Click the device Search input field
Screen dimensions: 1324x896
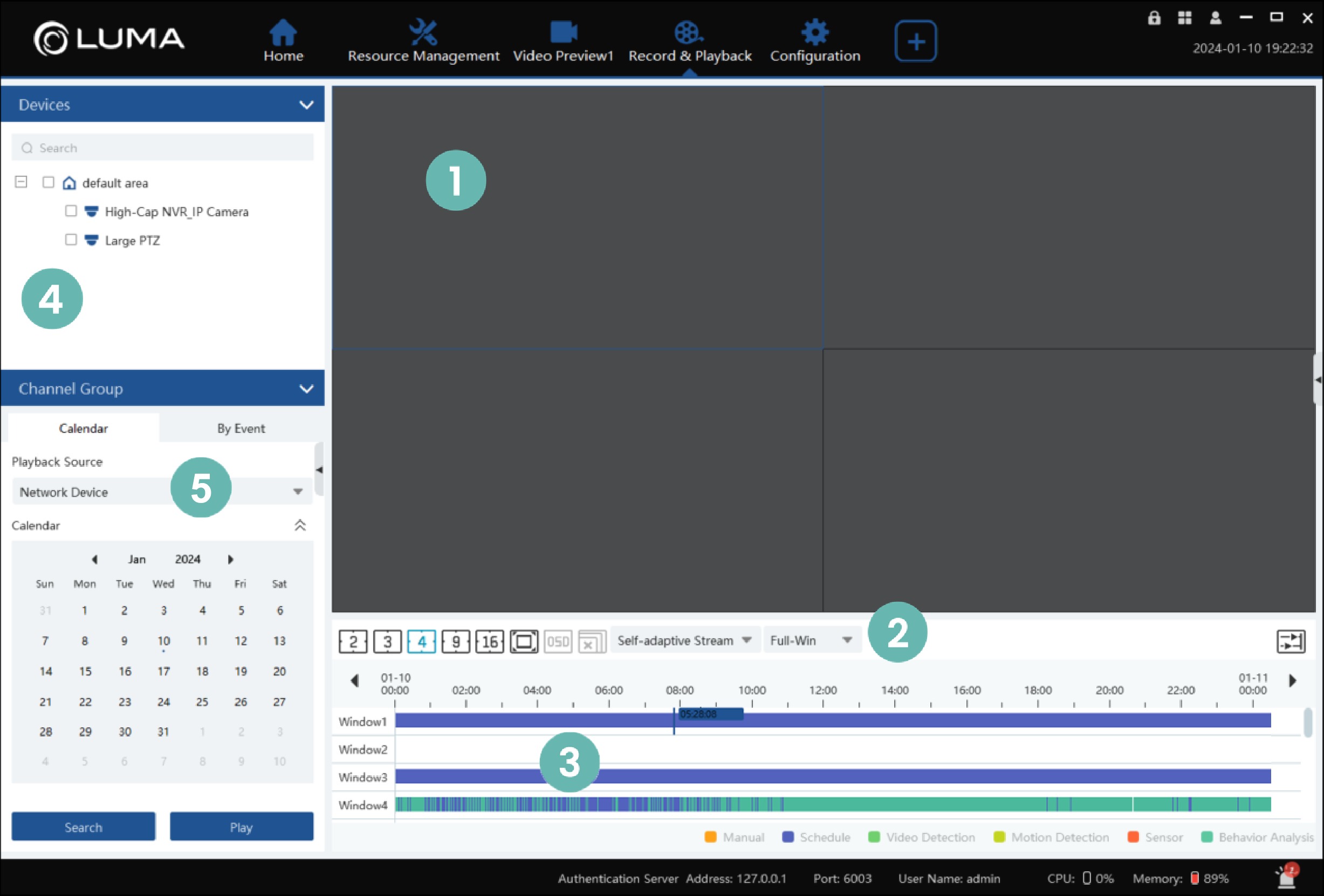(162, 148)
